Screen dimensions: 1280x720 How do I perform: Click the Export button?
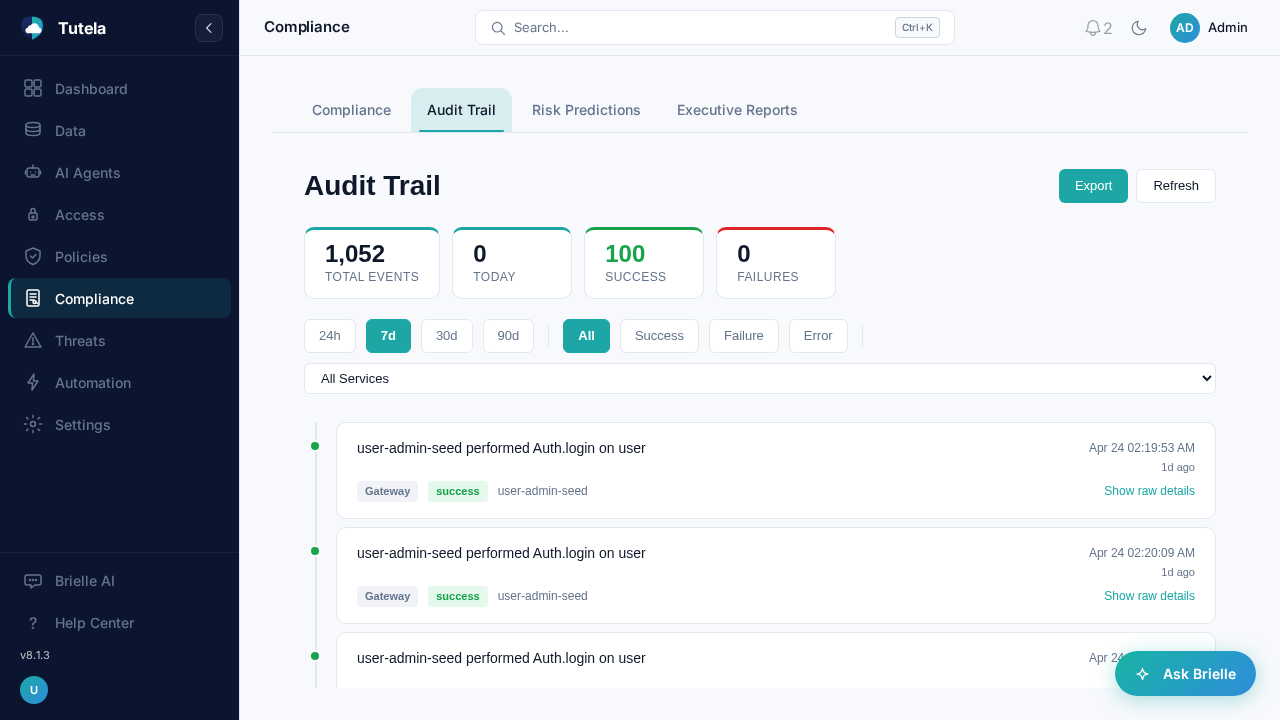click(x=1093, y=186)
